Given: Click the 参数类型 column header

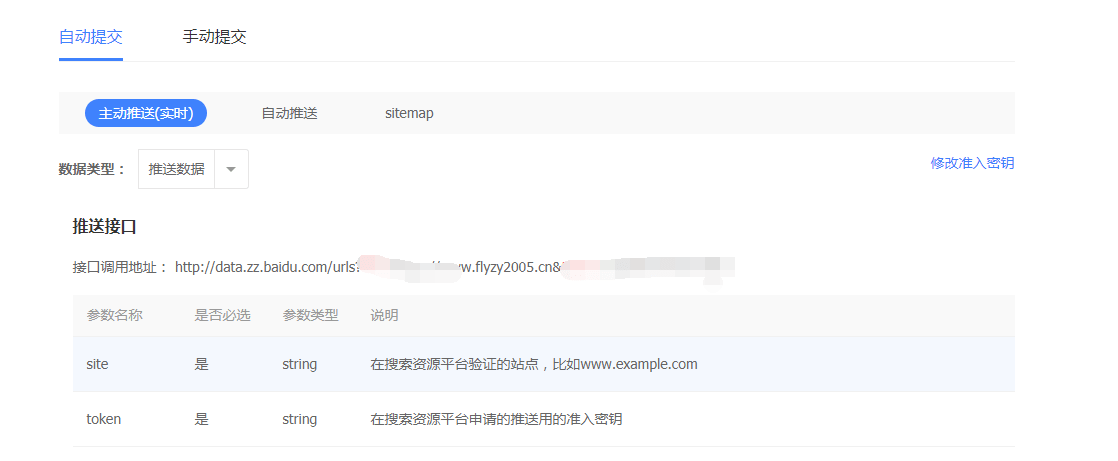Looking at the screenshot, I should (x=310, y=315).
